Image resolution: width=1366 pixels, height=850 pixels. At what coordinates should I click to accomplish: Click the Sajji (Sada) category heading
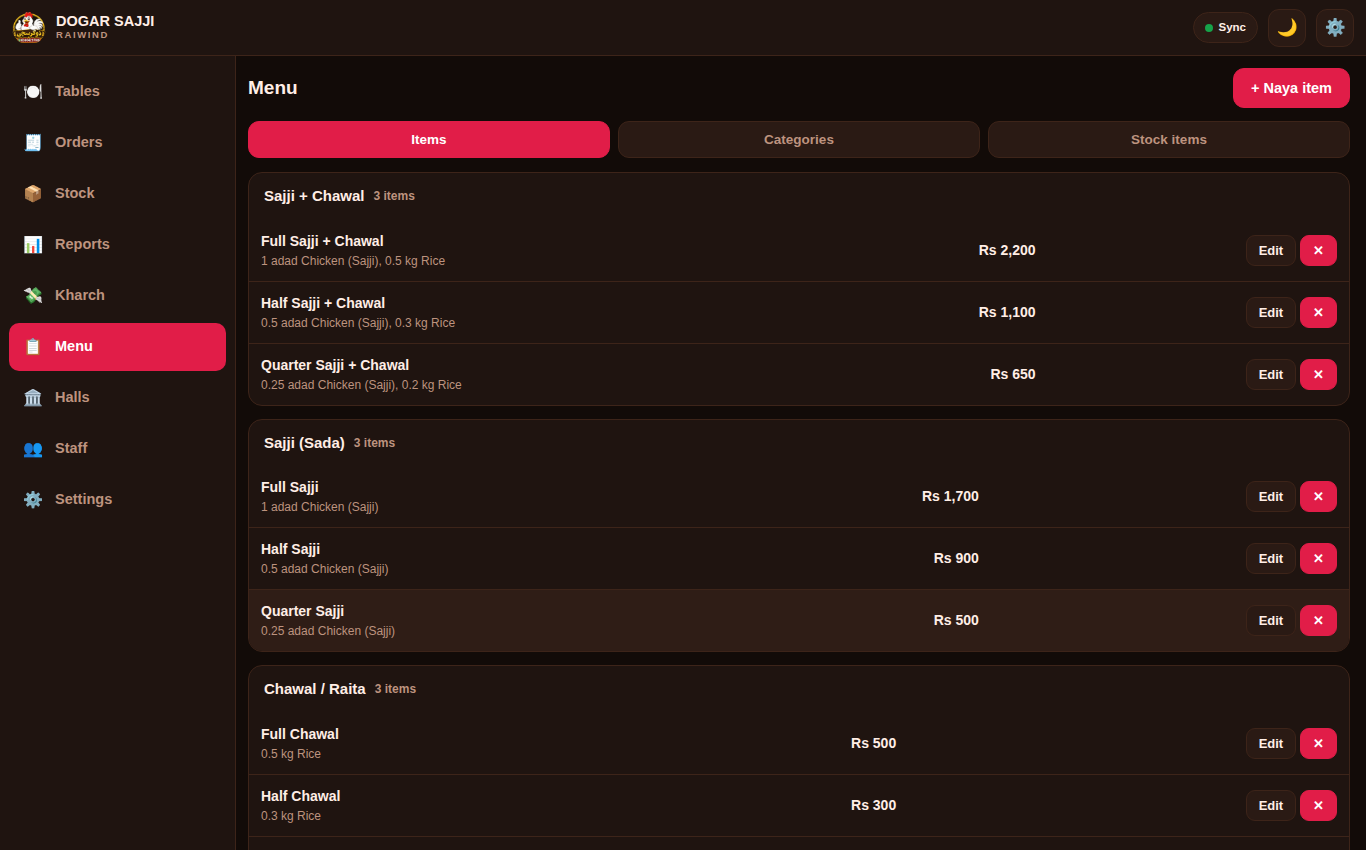[304, 443]
